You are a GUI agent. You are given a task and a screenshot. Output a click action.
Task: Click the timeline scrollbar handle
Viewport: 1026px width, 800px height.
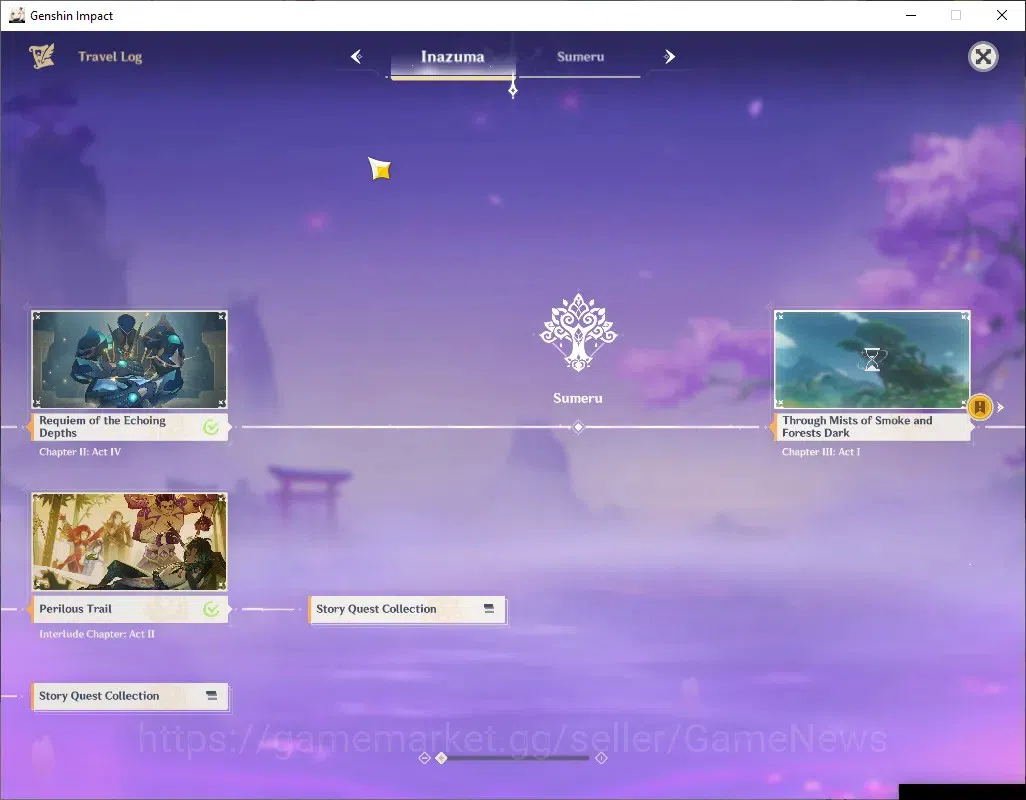click(x=442, y=757)
